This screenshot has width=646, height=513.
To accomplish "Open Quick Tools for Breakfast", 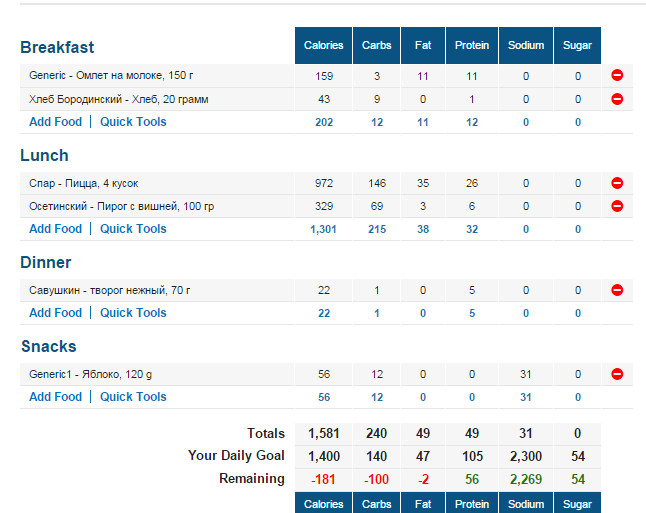I will pyautogui.click(x=133, y=122).
